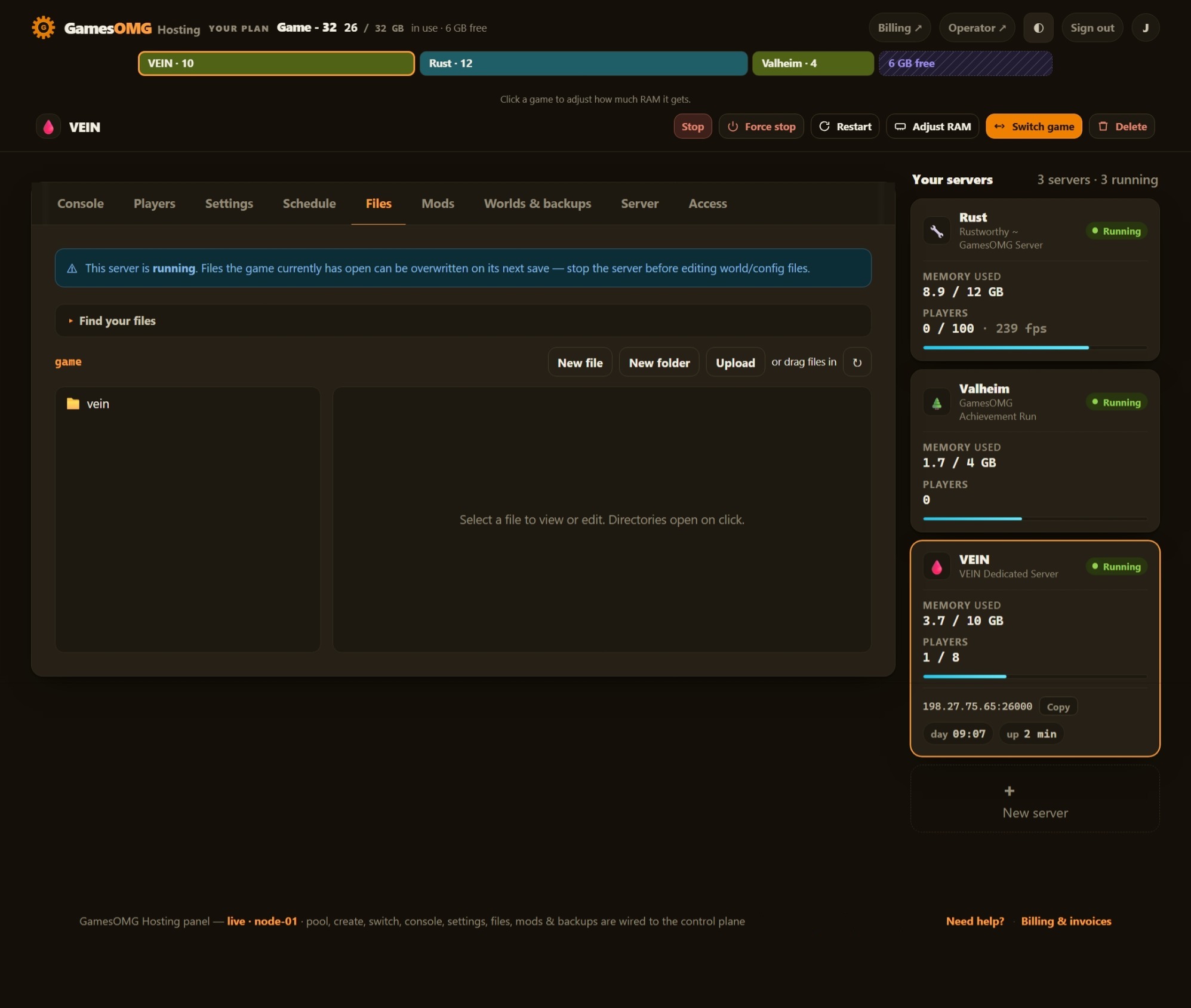Click the GamesOMG gear logo icon
1191x1008 pixels.
tap(43, 27)
